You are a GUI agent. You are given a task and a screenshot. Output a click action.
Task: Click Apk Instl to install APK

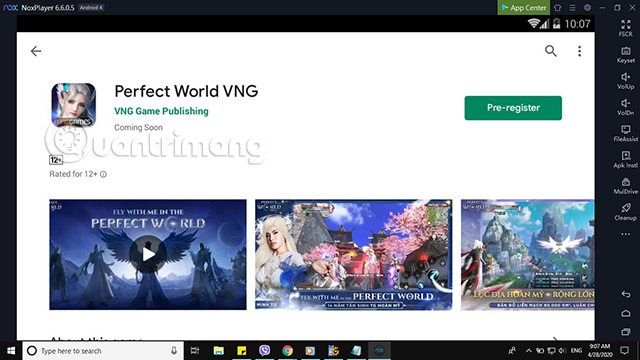[625, 160]
